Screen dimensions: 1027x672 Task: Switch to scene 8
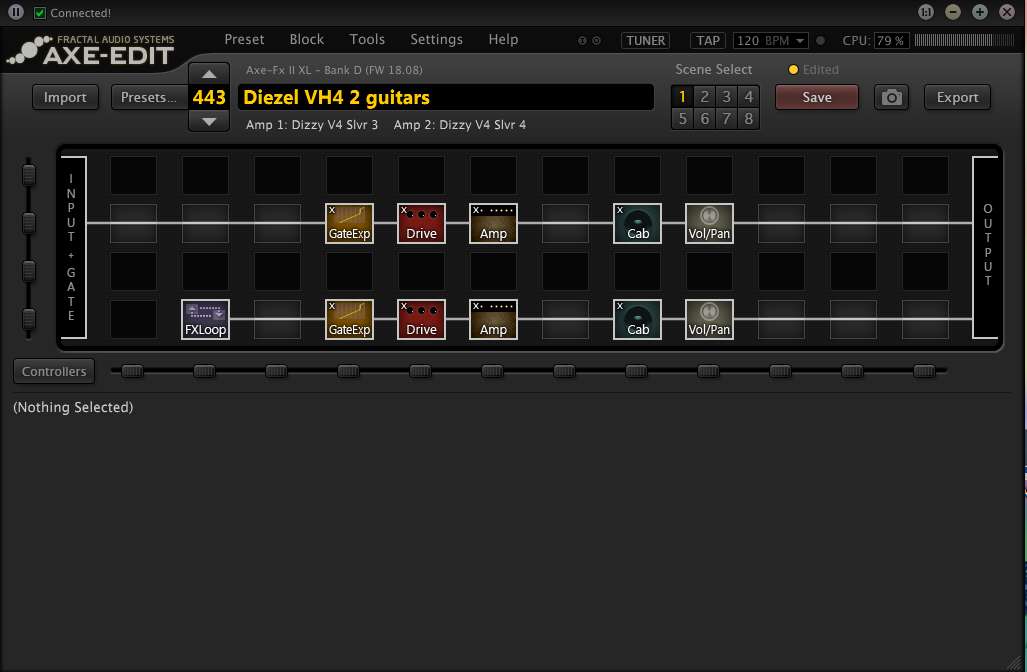pos(748,119)
